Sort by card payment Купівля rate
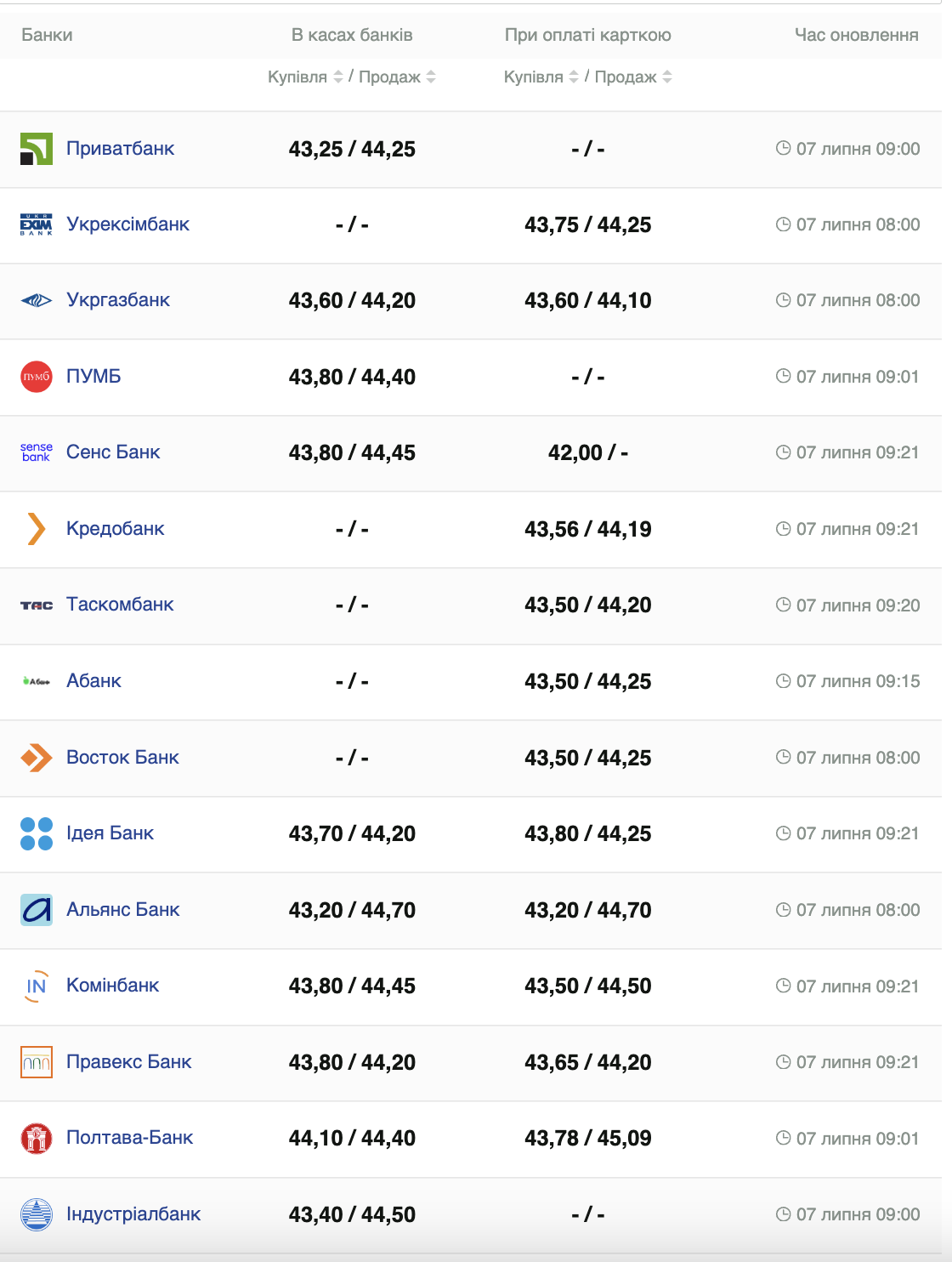Viewport: 952px width, 1262px height. click(x=574, y=77)
